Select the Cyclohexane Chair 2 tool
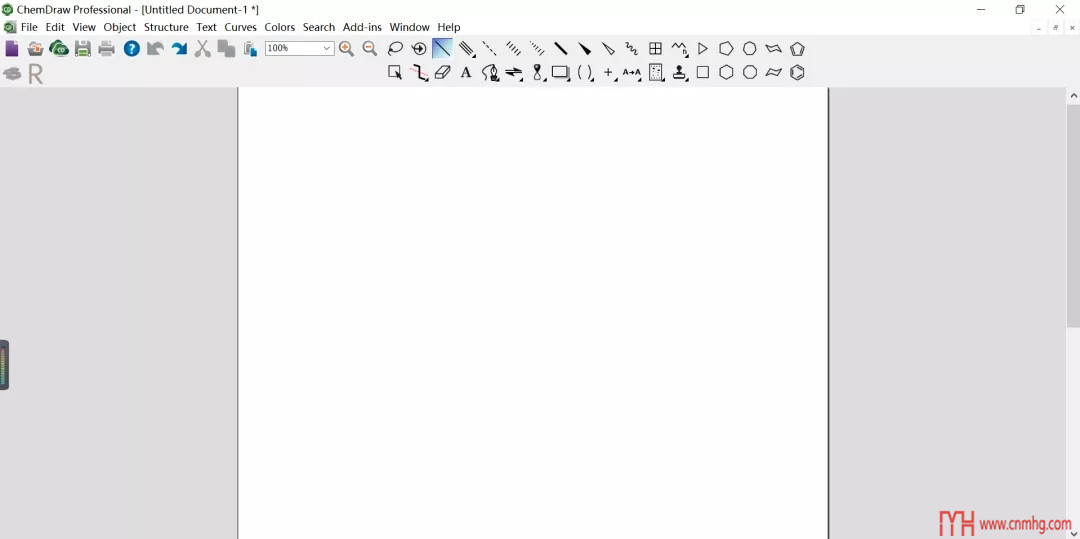 (773, 72)
